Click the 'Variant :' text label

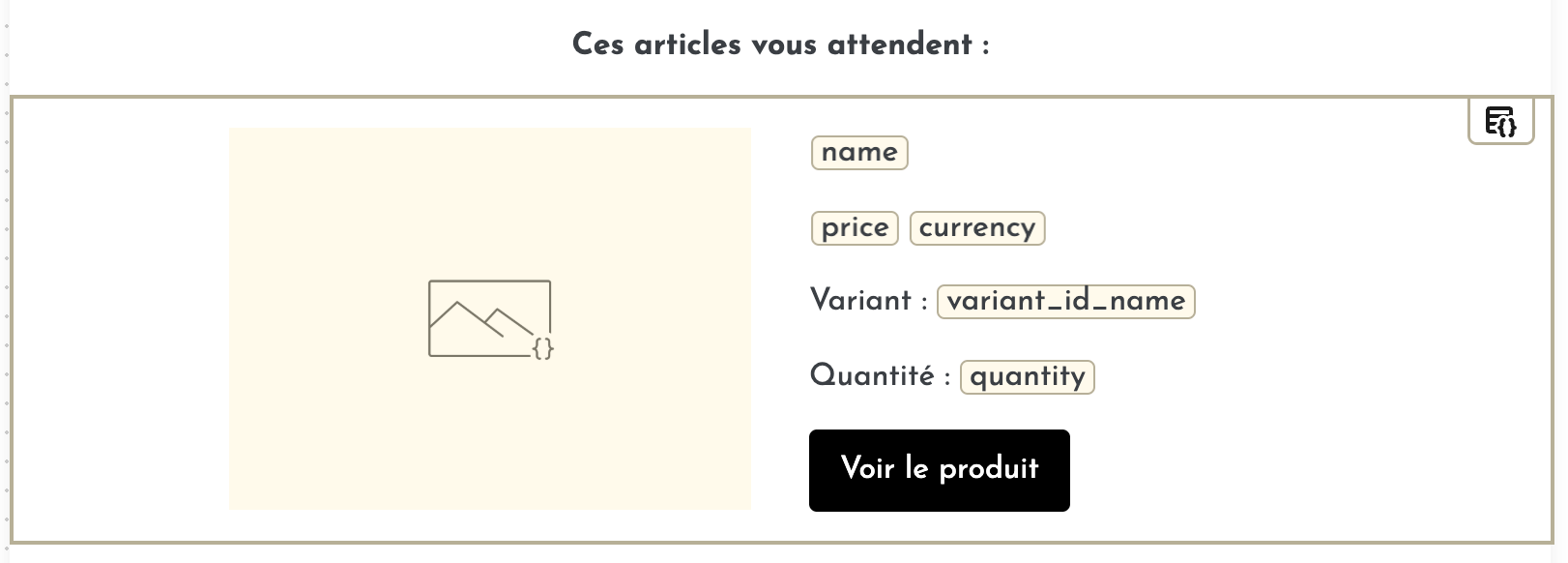[867, 301]
